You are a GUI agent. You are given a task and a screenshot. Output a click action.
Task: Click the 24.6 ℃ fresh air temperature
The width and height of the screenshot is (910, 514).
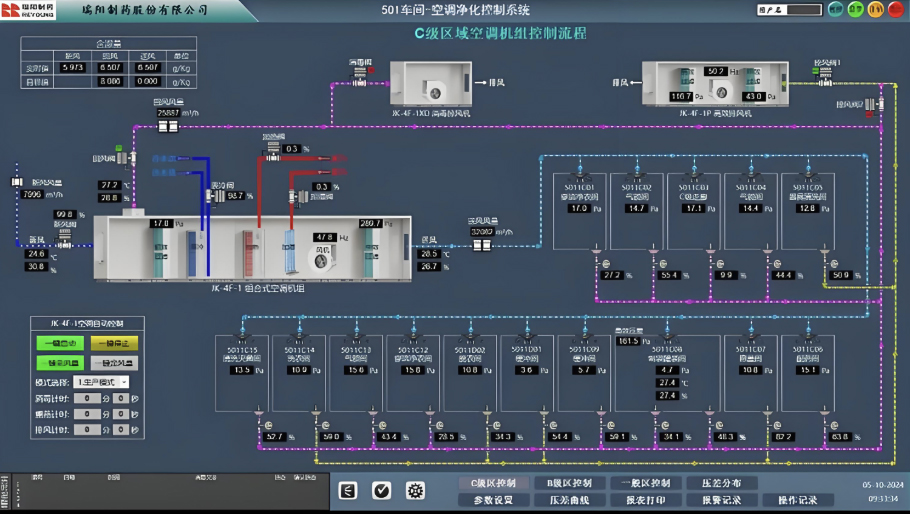pos(36,254)
